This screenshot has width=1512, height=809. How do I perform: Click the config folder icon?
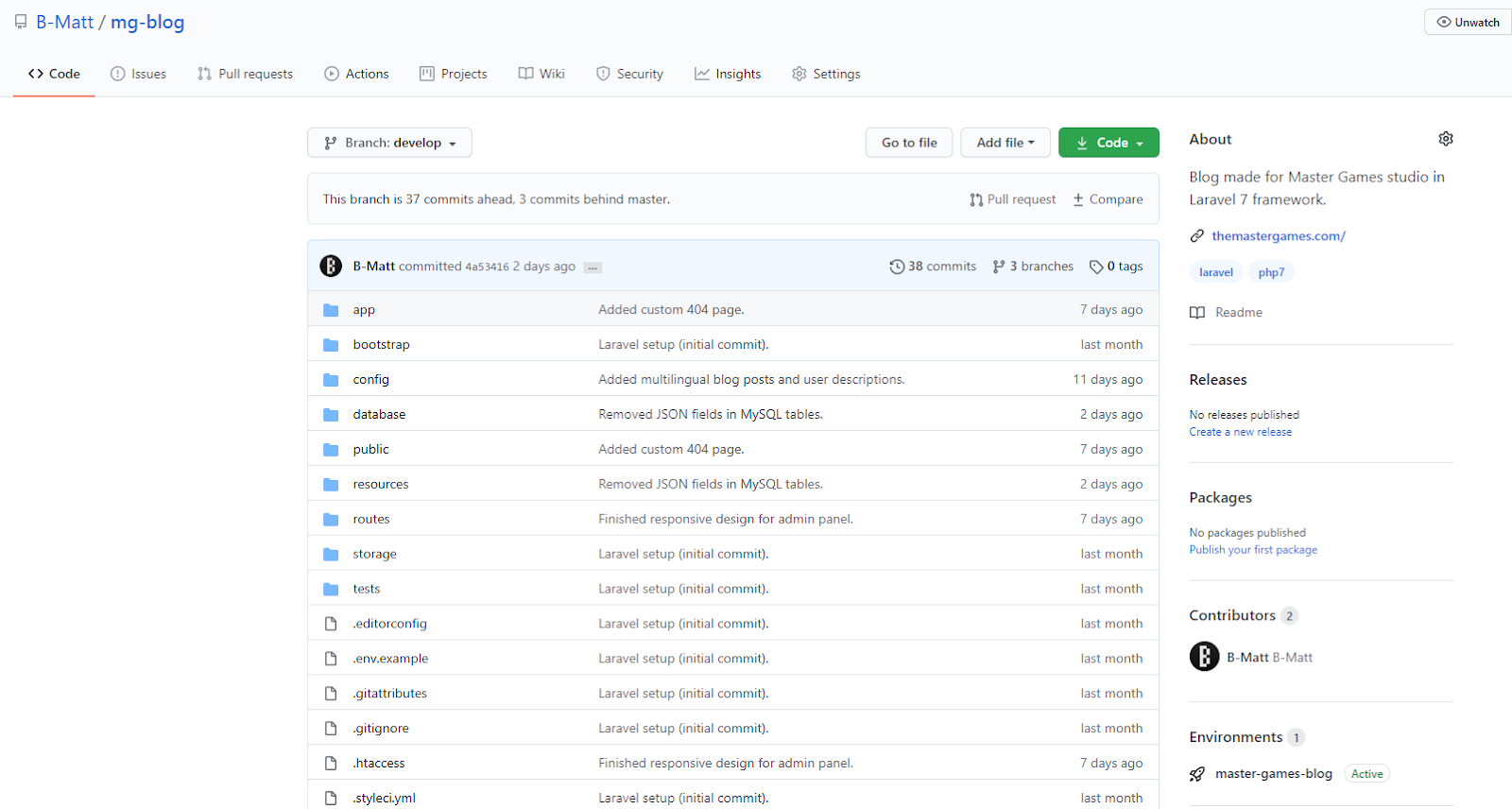pyautogui.click(x=331, y=380)
